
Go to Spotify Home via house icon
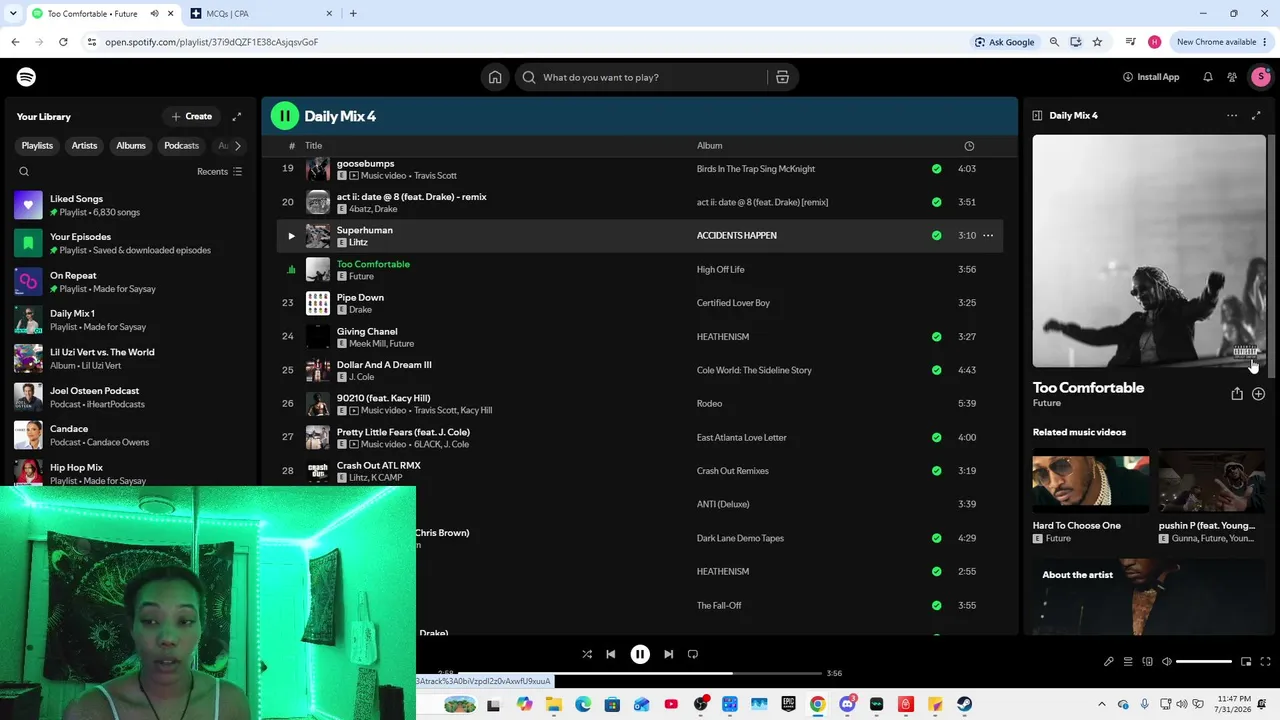[x=495, y=77]
